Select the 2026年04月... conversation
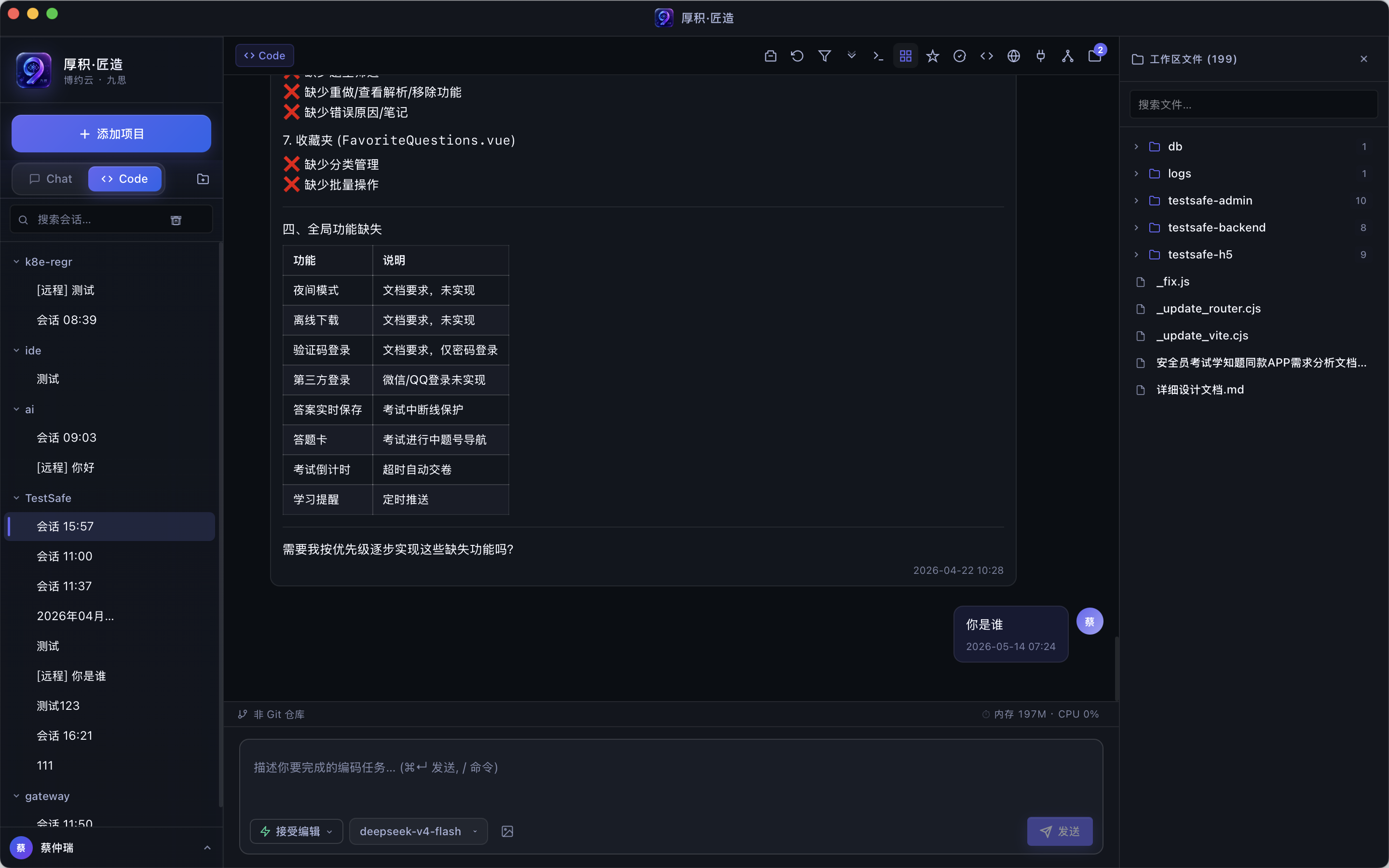Image resolution: width=1389 pixels, height=868 pixels. [110, 616]
